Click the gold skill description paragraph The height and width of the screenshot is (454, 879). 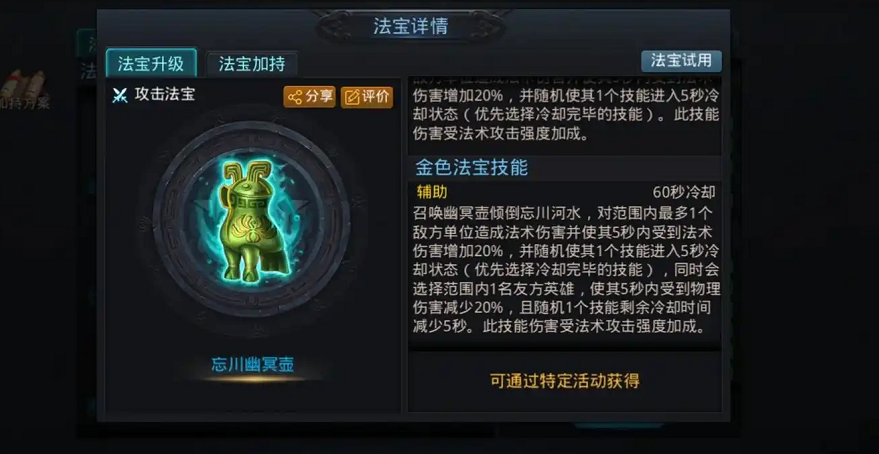click(x=566, y=270)
